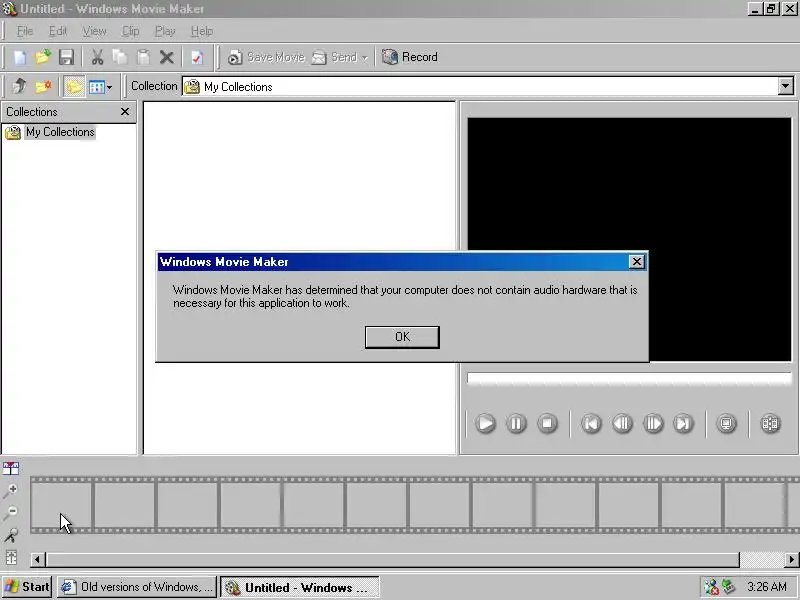Open a project with the folder icon
The image size is (800, 600).
43,57
